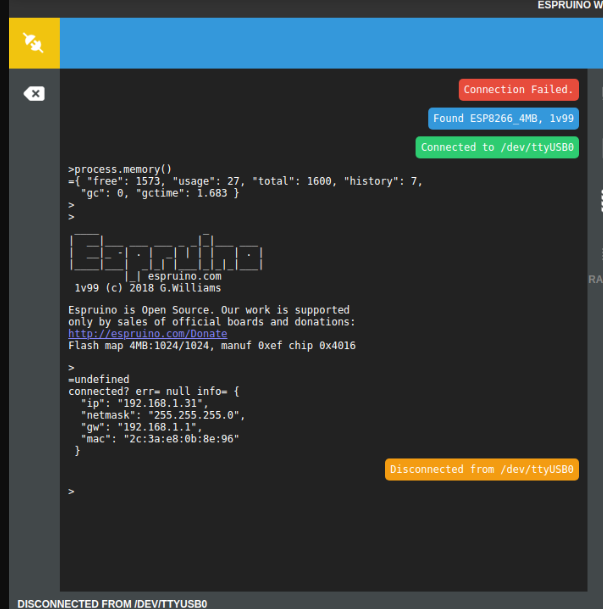Viewport: 603px width, 609px height.
Task: Click the Found ESP8266_4MB, 1v99 notification
Action: click(x=503, y=118)
